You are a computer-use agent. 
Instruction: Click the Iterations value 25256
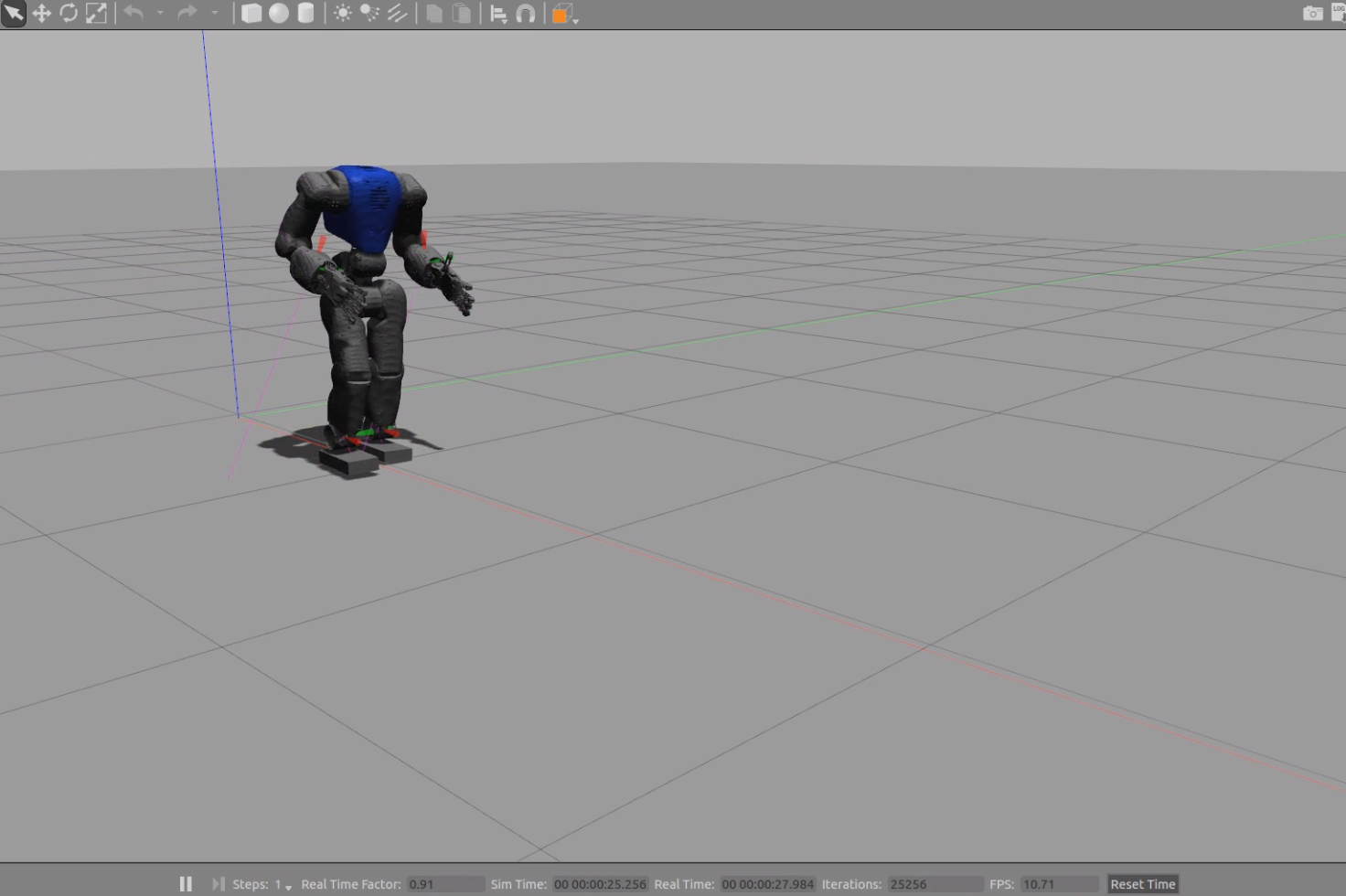[935, 884]
